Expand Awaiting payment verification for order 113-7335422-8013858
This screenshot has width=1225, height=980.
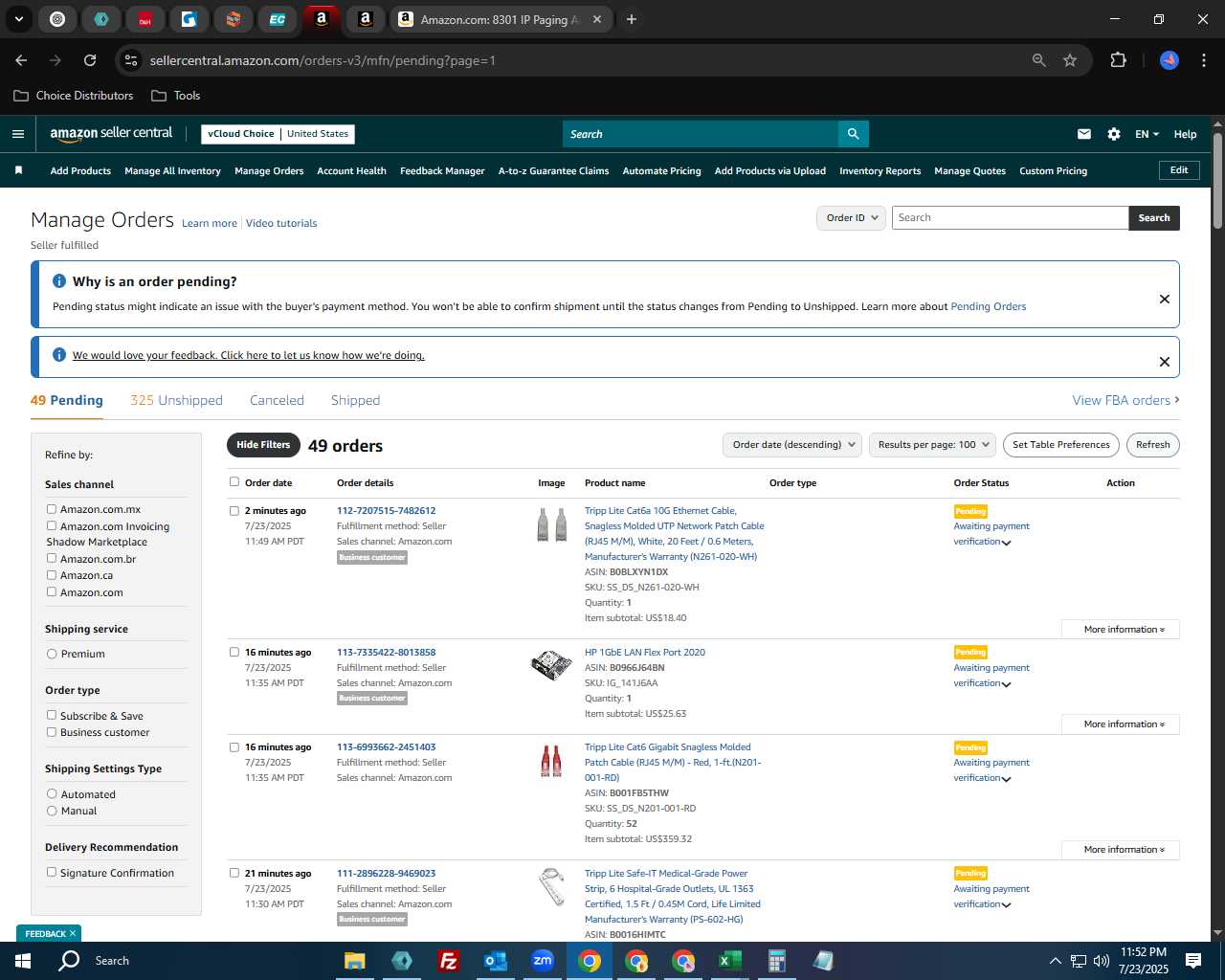pyautogui.click(x=991, y=676)
